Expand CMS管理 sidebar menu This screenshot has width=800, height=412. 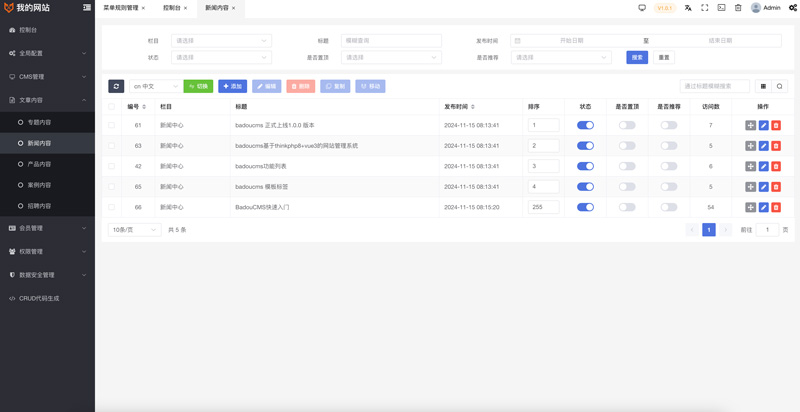[x=47, y=76]
